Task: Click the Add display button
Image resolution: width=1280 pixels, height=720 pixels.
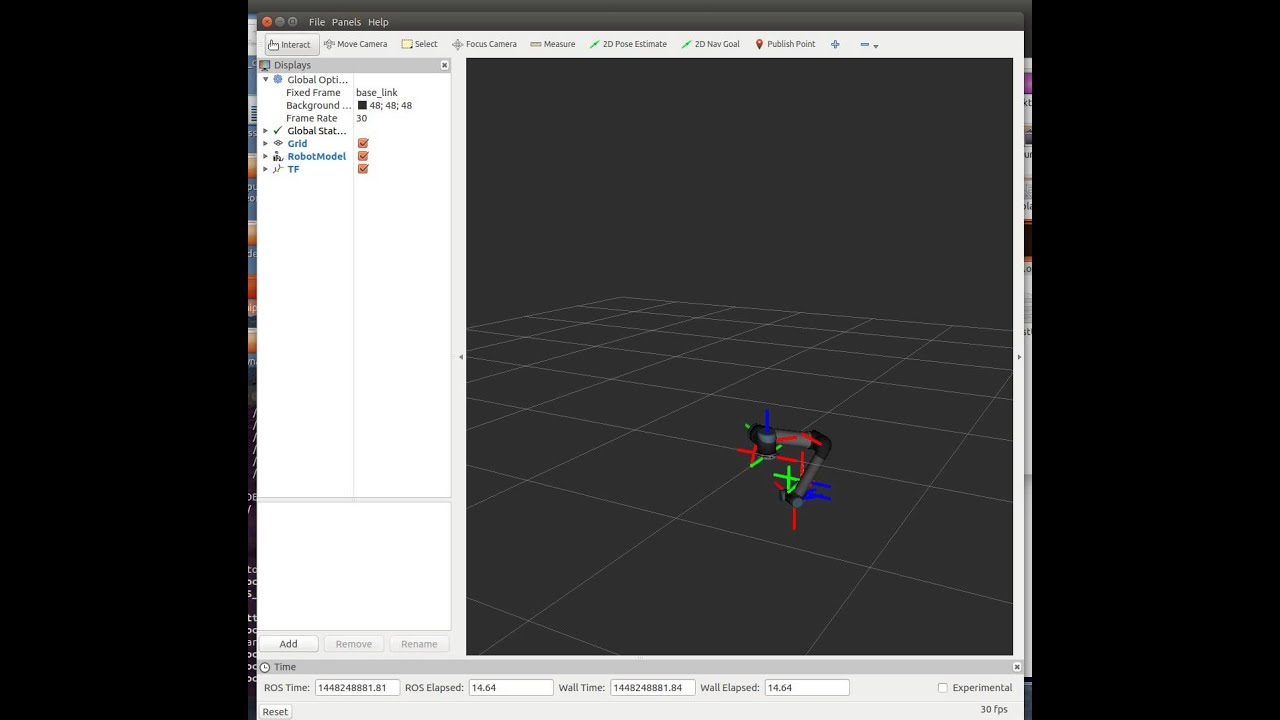Action: click(288, 644)
